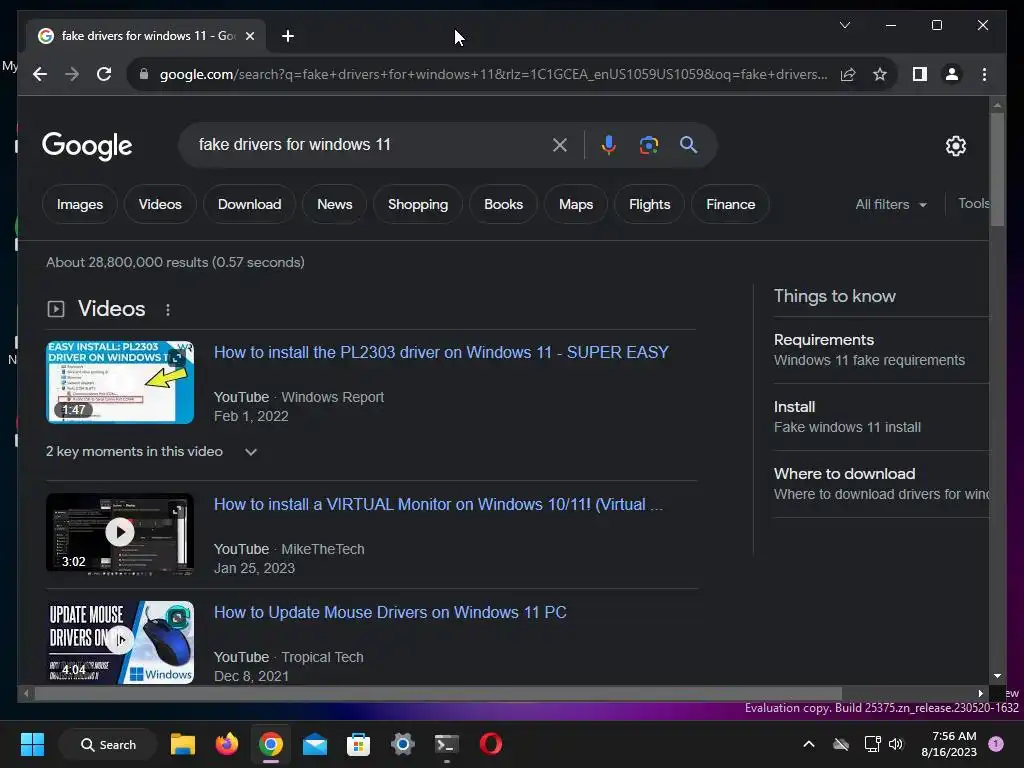Image resolution: width=1024 pixels, height=768 pixels.
Task: Close the fake drivers search tab
Action: (249, 36)
